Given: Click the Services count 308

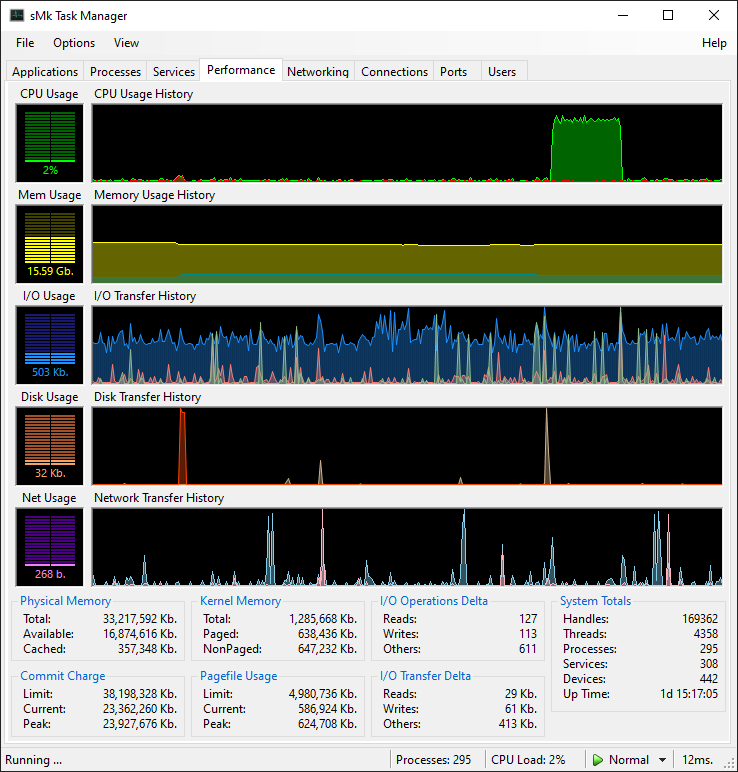Looking at the screenshot, I should point(709,664).
